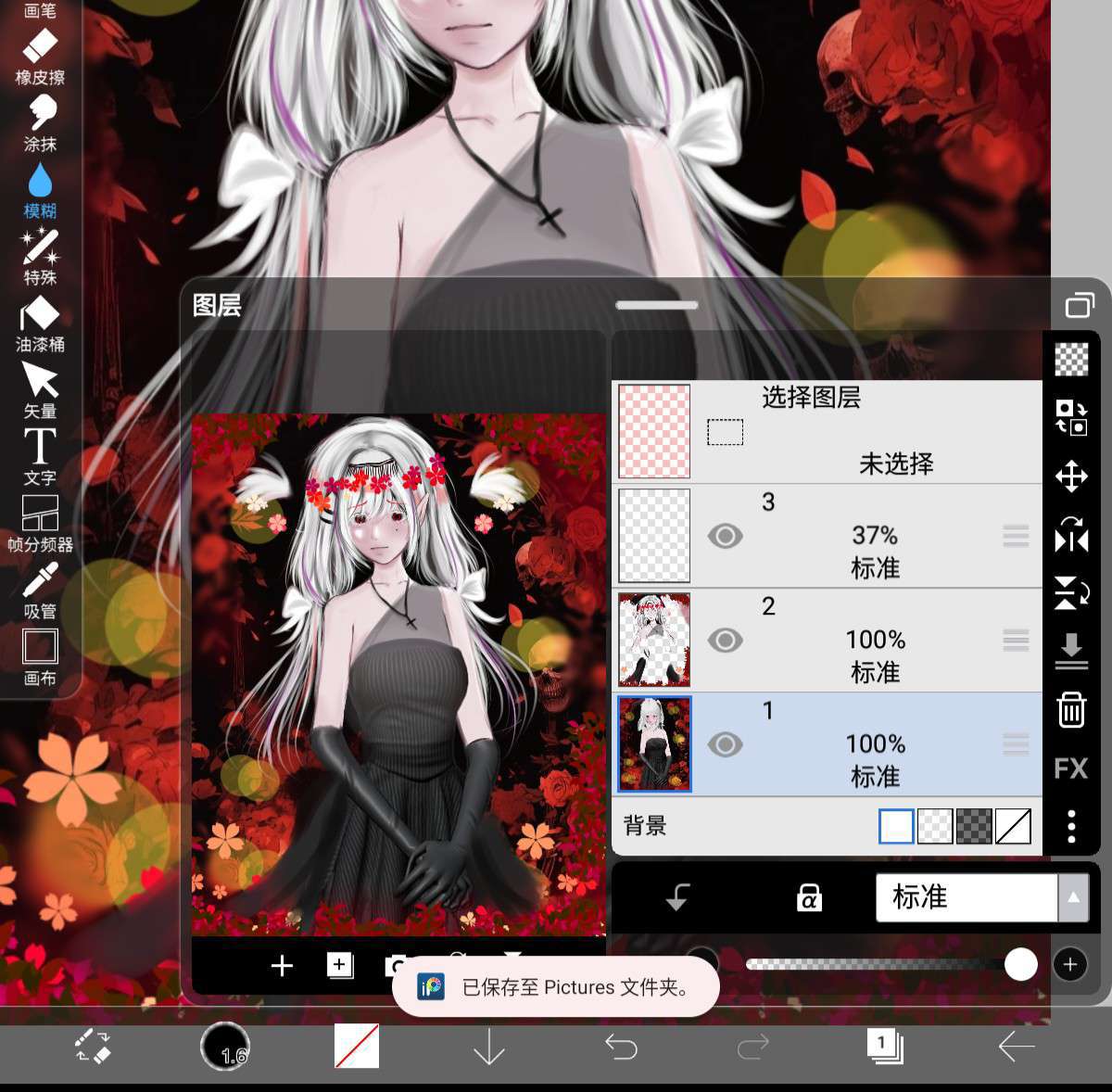Click the checkerboard clear-layer icon
Viewport: 1112px width, 1092px height.
click(x=1071, y=359)
